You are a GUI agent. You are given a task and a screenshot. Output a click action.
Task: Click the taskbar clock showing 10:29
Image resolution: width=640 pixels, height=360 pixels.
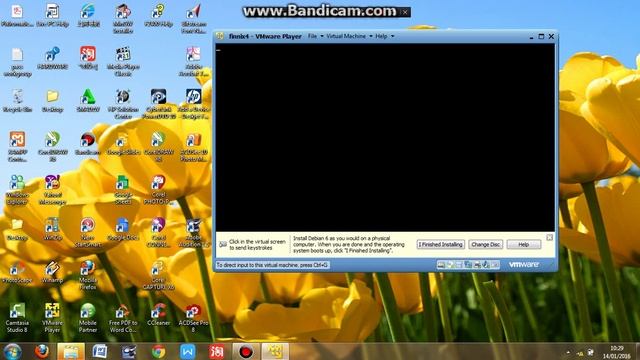(x=616, y=352)
